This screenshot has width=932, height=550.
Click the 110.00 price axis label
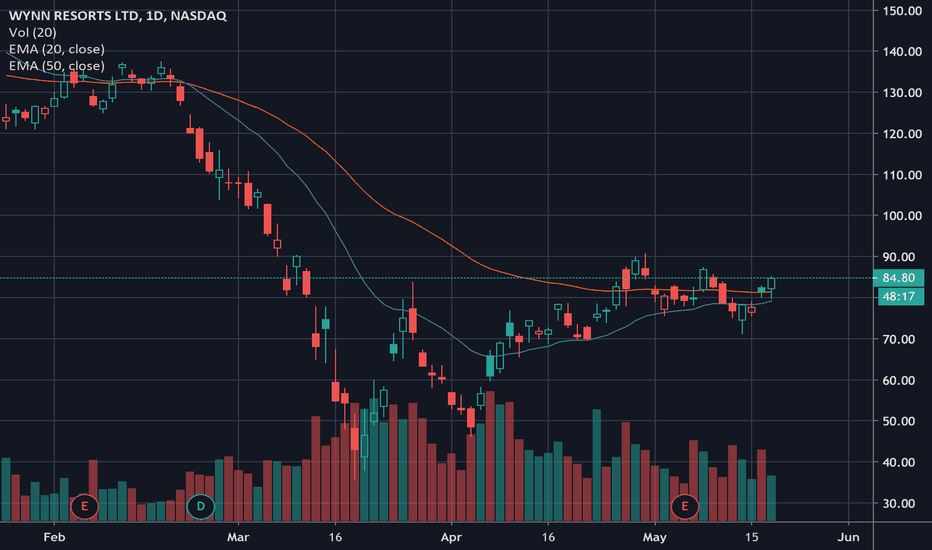[902, 175]
